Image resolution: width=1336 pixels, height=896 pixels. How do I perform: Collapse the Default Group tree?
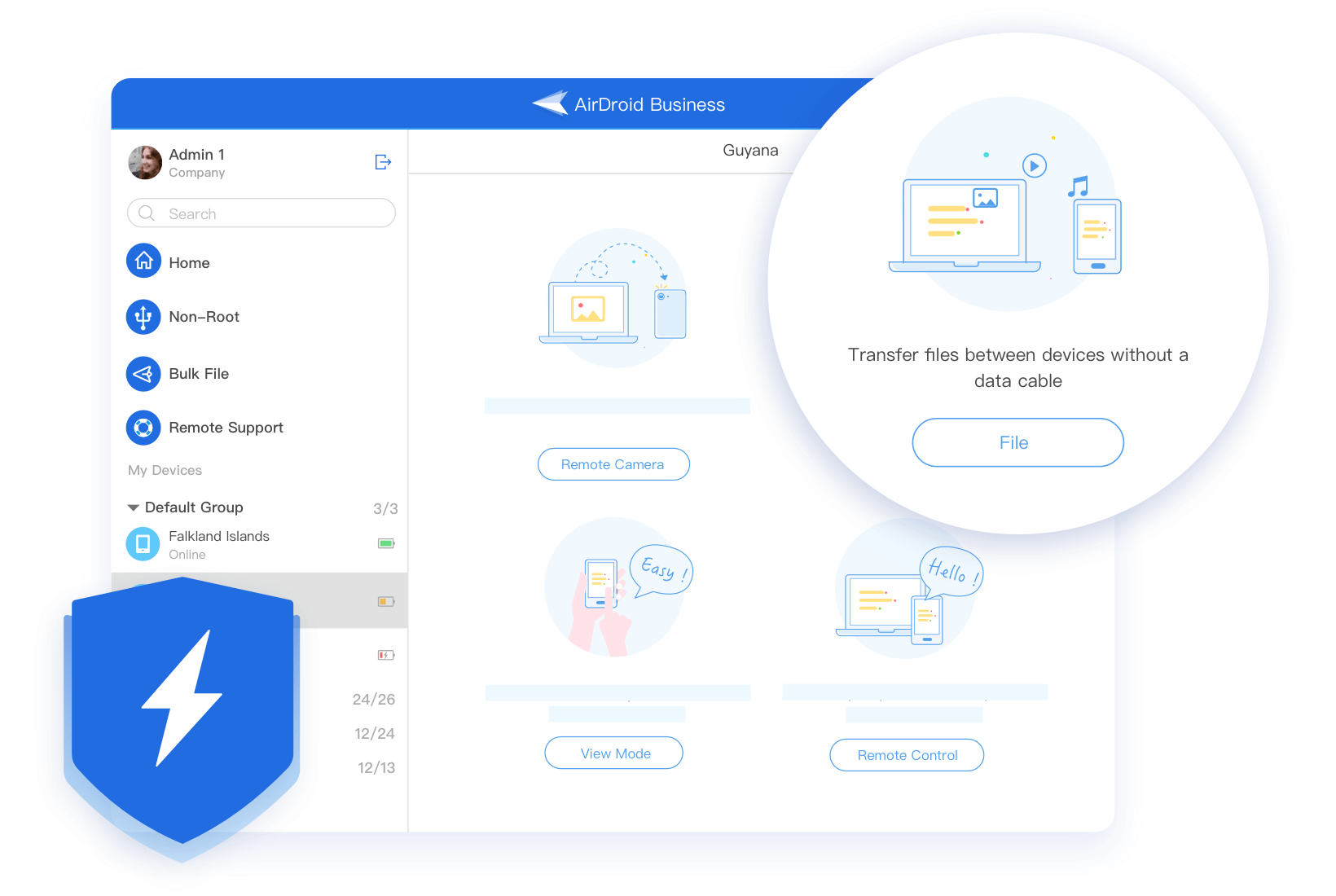click(x=134, y=507)
